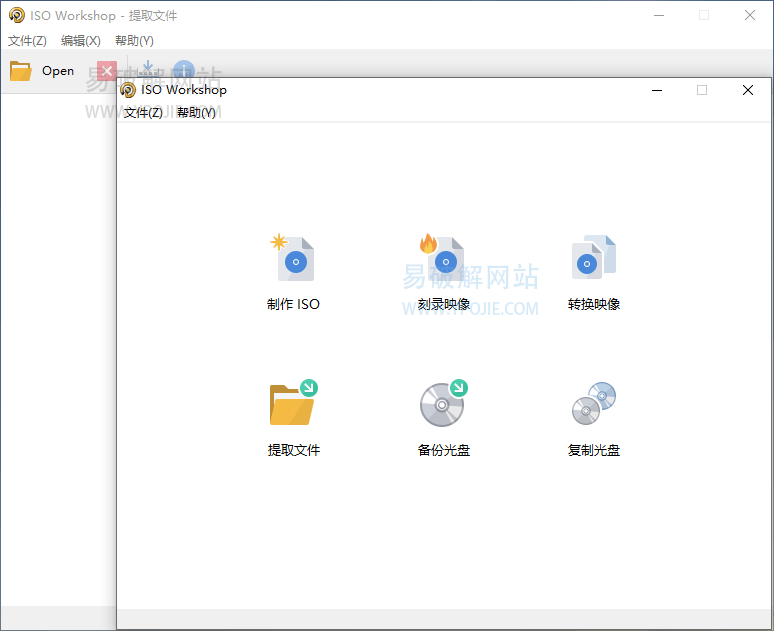Open the 制作 ISO (Make ISO) tool

click(293, 272)
